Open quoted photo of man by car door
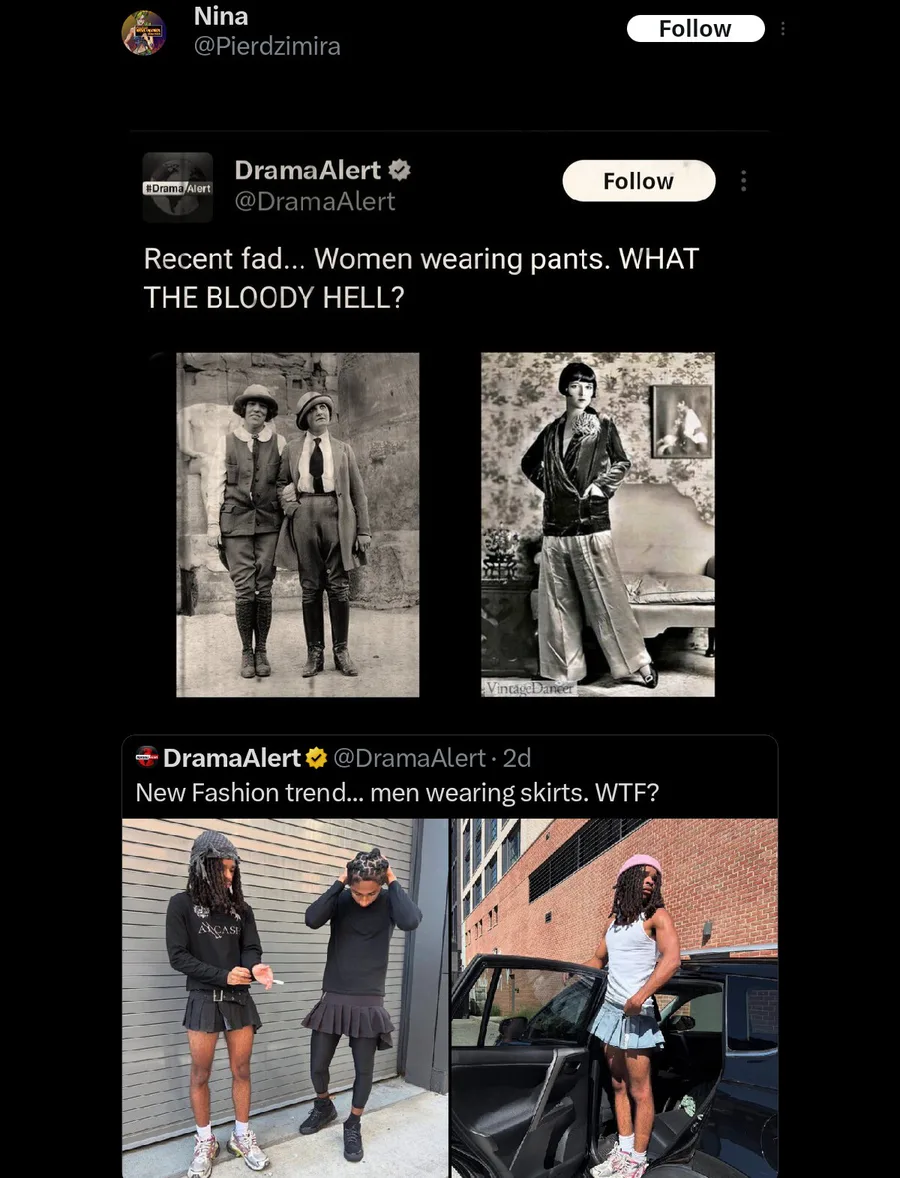The width and height of the screenshot is (900, 1178). 615,998
